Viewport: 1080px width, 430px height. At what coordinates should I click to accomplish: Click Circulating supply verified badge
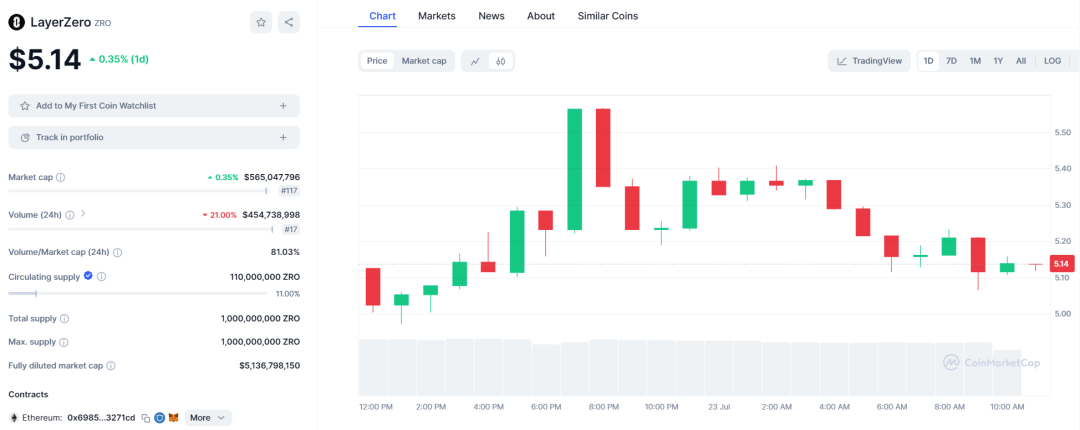tap(88, 276)
